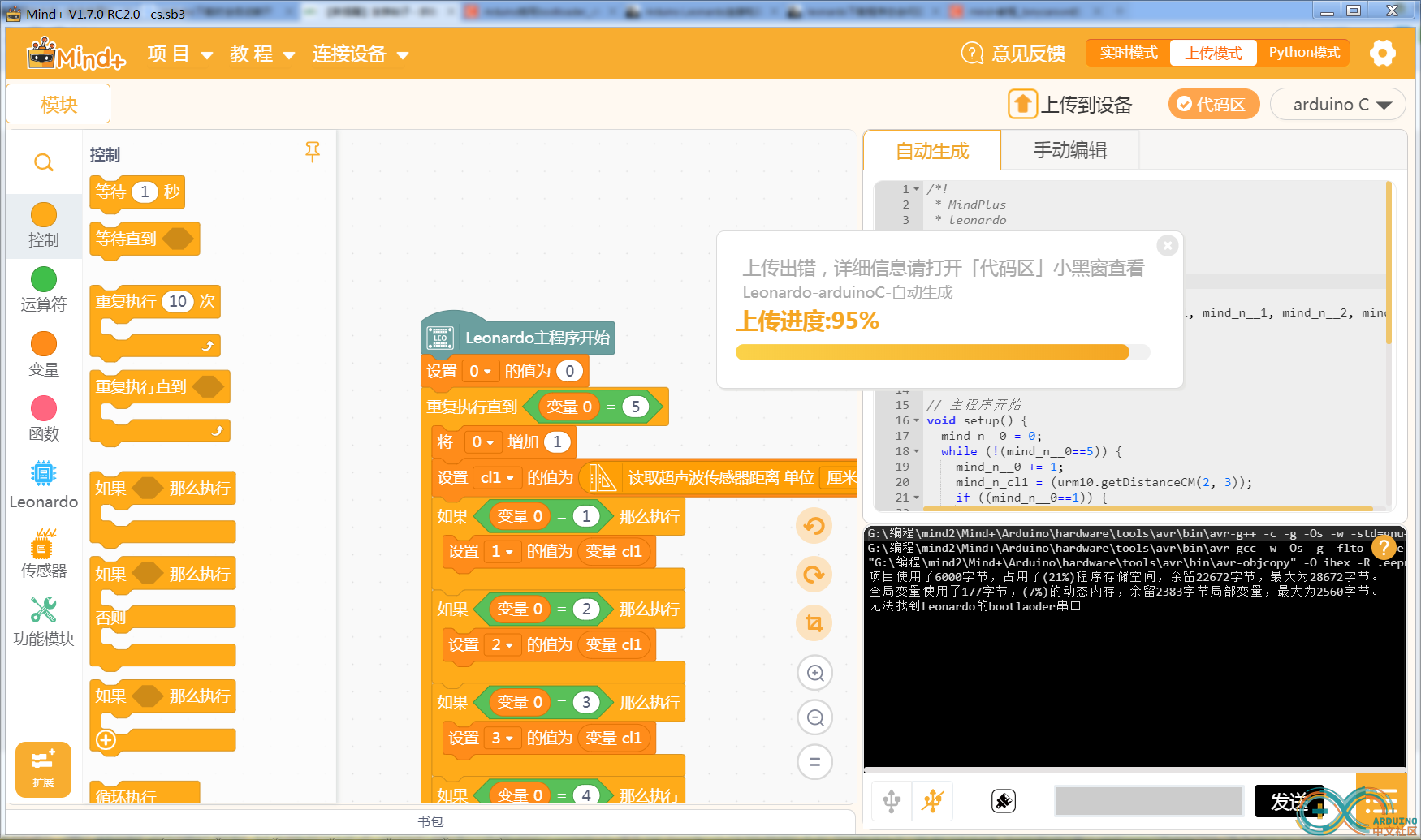Click the Mind+ logo

76,54
